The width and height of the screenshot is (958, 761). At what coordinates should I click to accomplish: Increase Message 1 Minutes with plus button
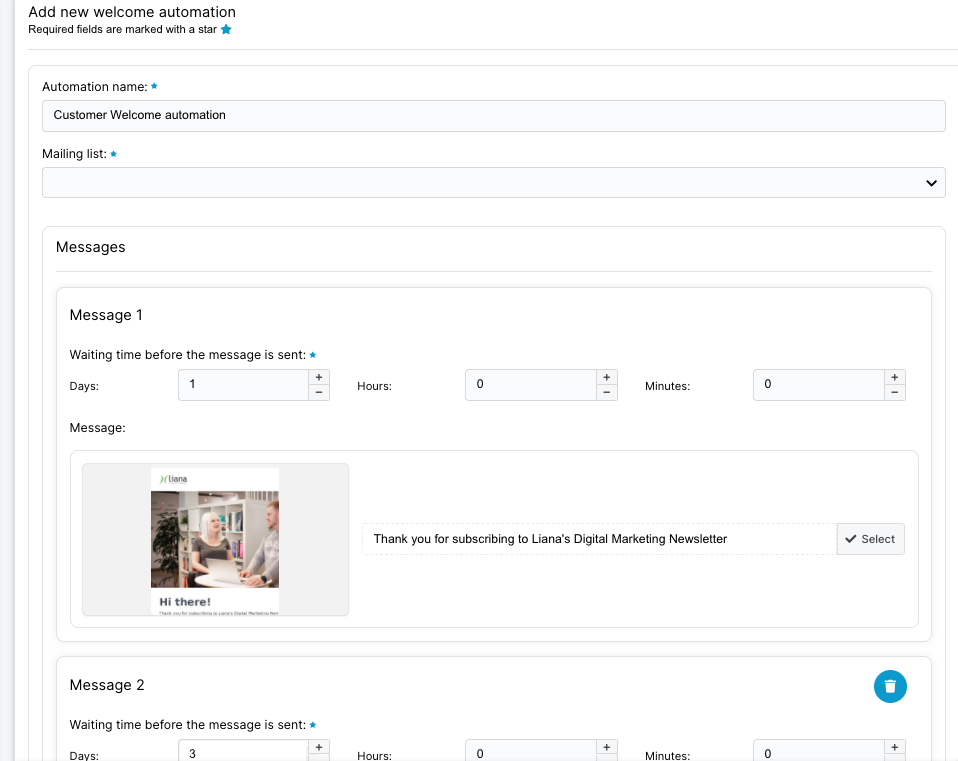coord(894,377)
